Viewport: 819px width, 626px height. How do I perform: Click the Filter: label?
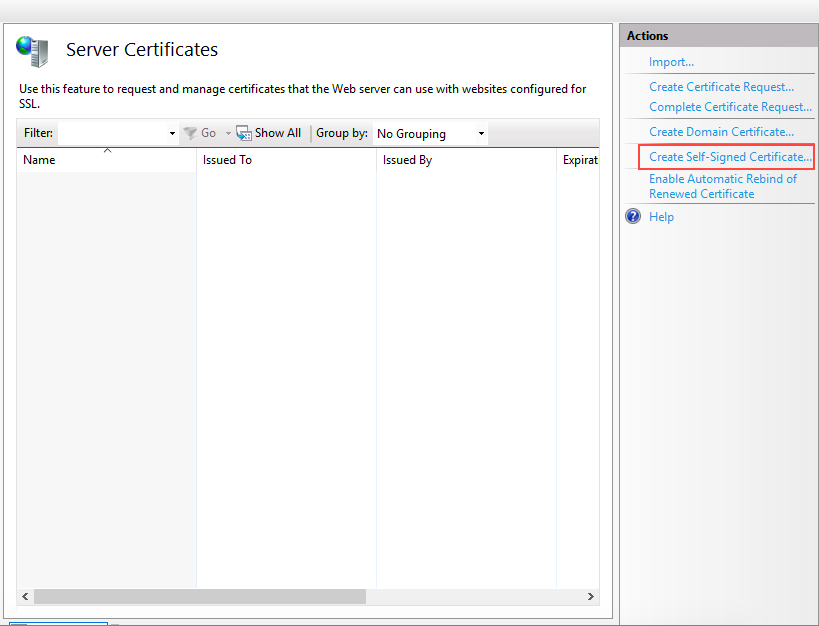click(x=38, y=133)
